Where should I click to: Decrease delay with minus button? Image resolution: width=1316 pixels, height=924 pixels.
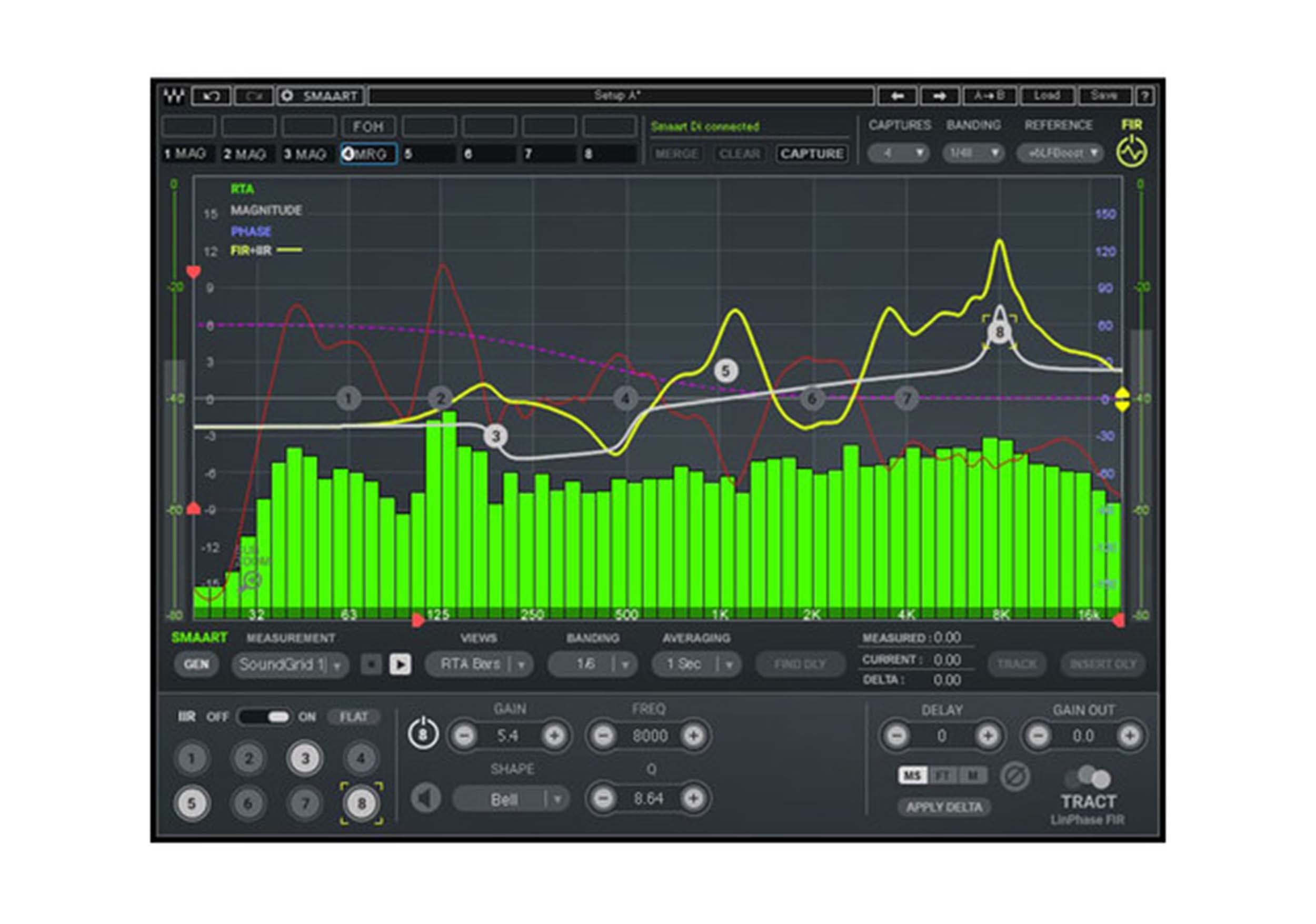[x=897, y=736]
